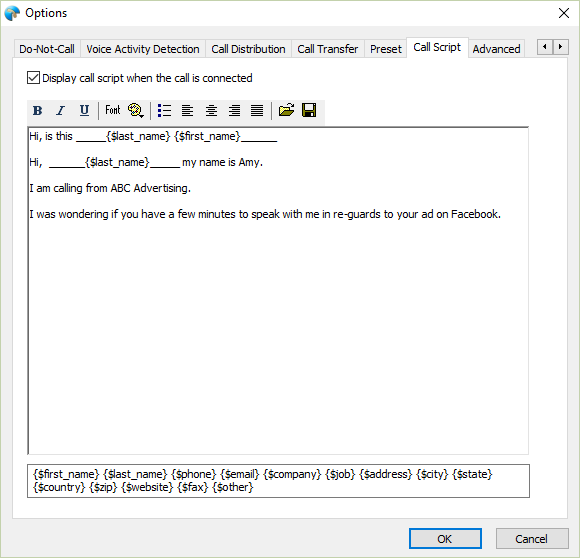Align script text to the left

[x=188, y=110]
